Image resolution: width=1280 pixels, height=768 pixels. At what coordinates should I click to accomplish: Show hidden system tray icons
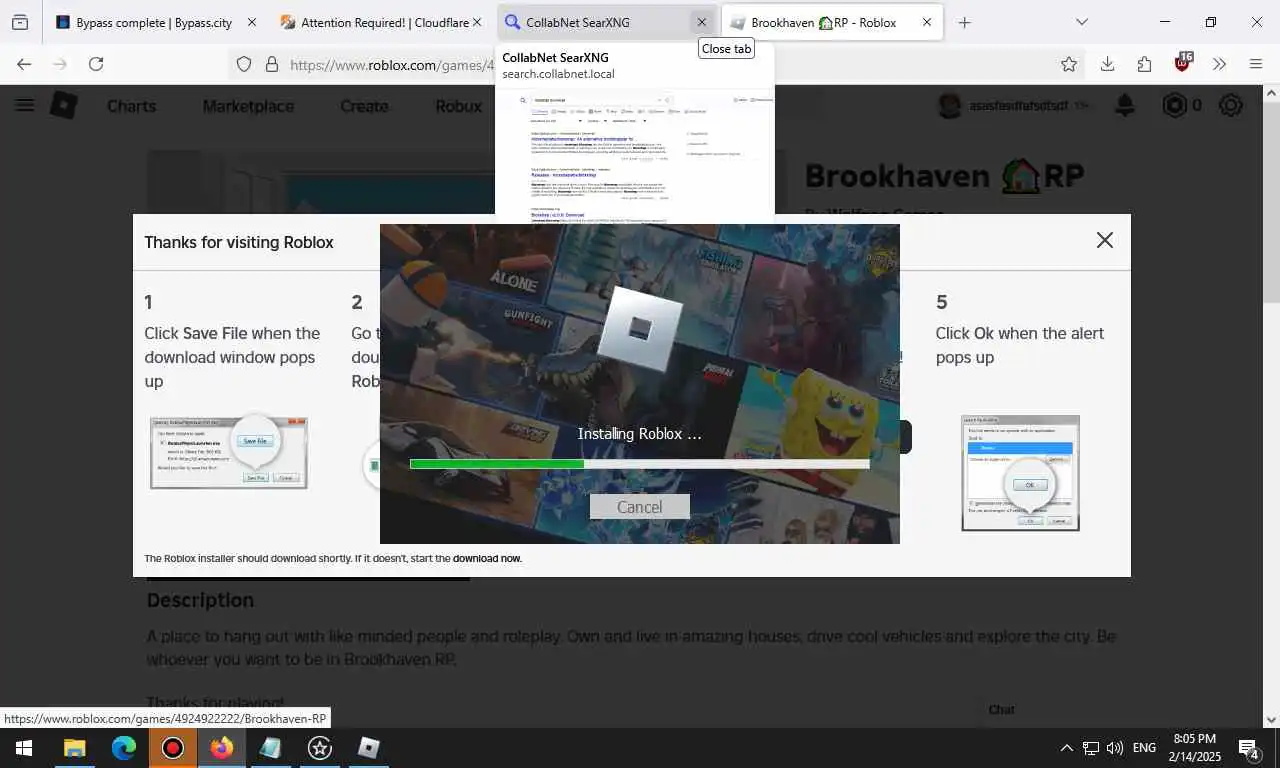coord(1066,748)
